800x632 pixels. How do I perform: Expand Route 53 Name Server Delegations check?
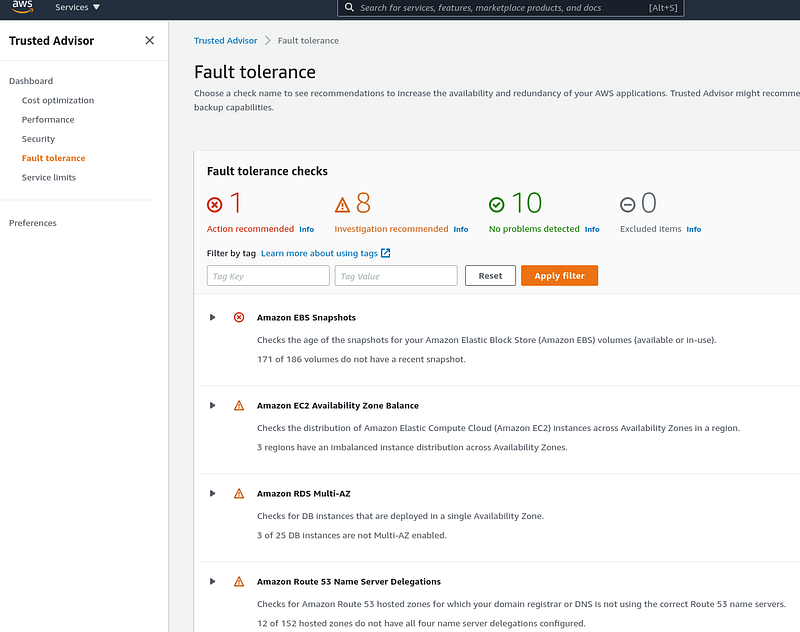click(x=212, y=582)
